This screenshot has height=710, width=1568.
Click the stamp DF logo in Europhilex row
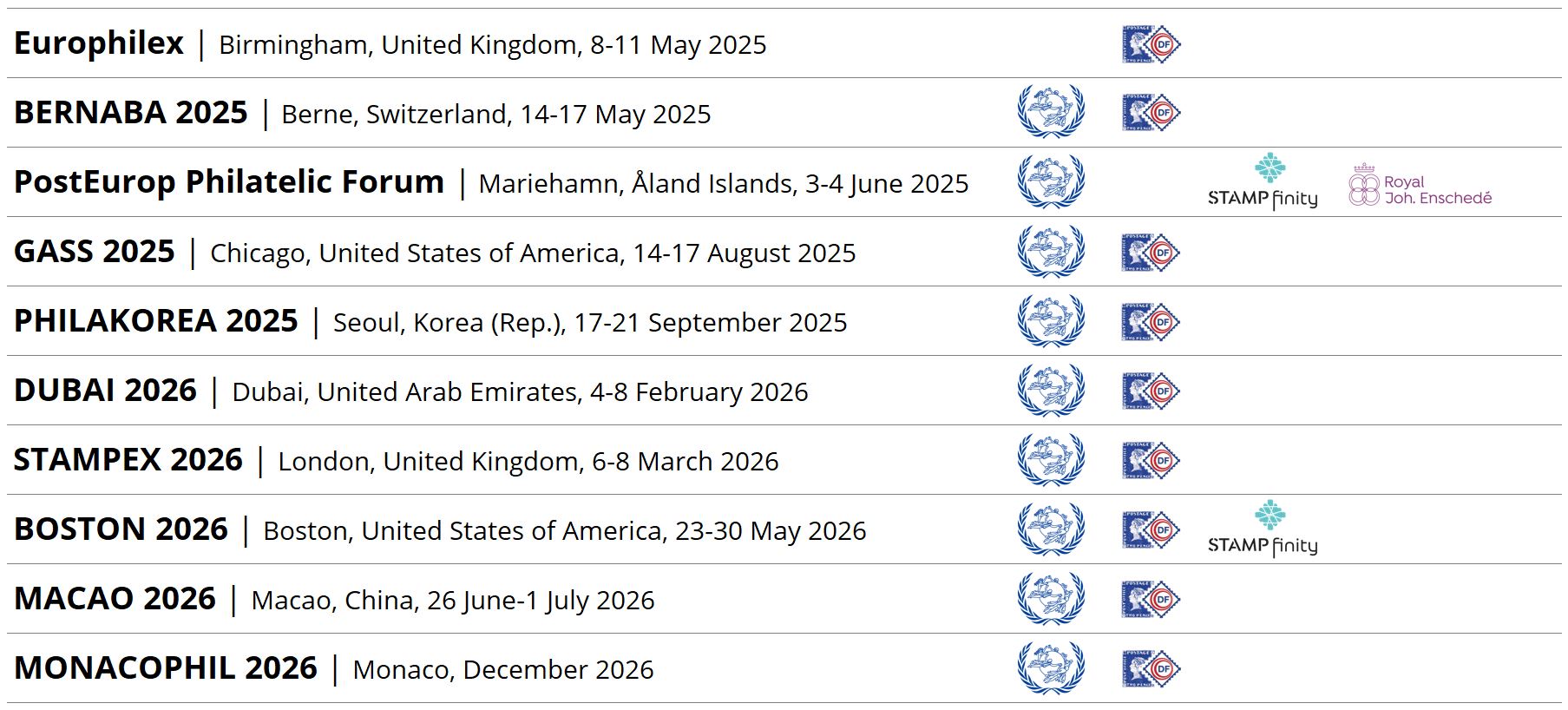[1151, 43]
